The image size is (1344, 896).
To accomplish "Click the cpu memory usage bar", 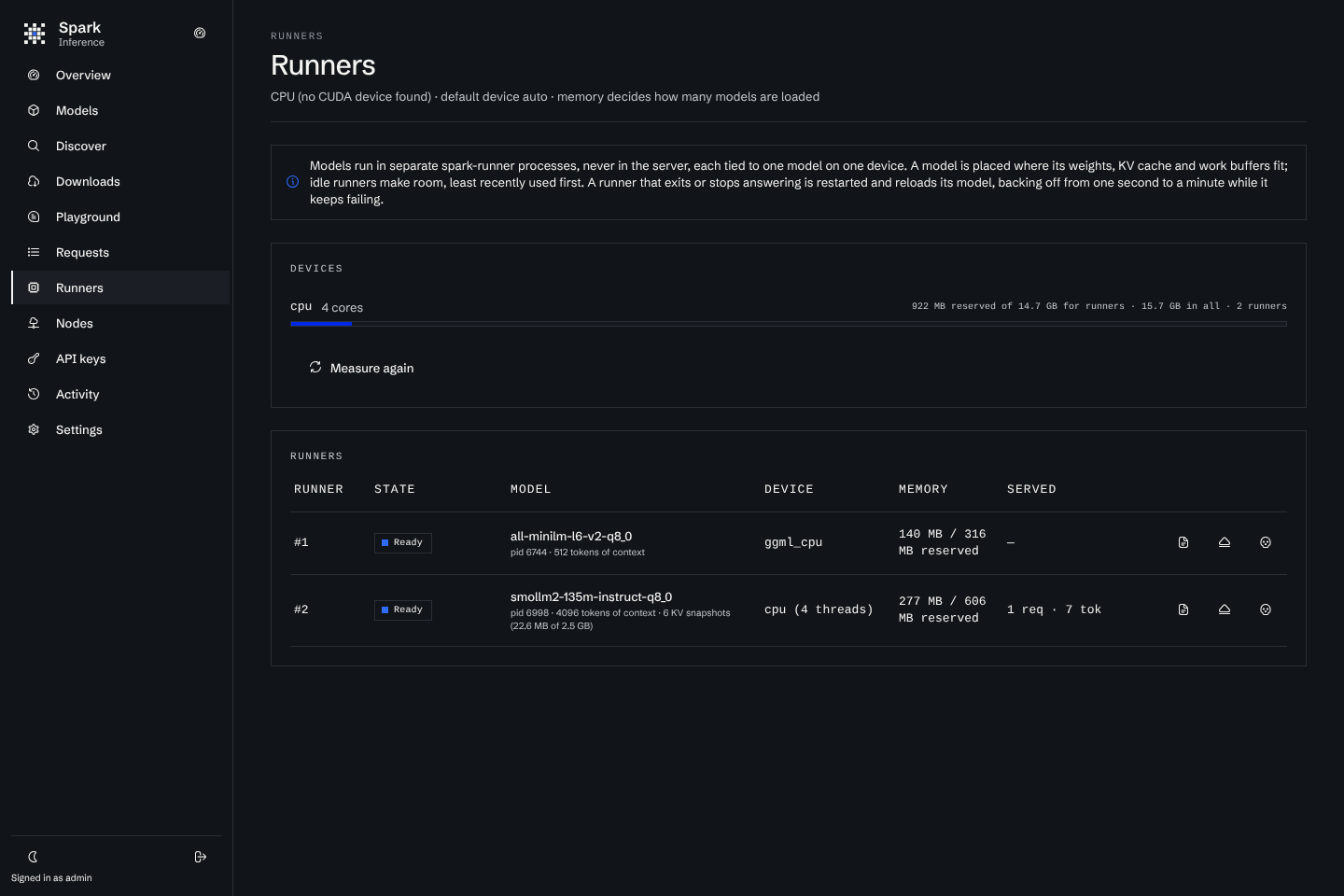I will tap(789, 324).
